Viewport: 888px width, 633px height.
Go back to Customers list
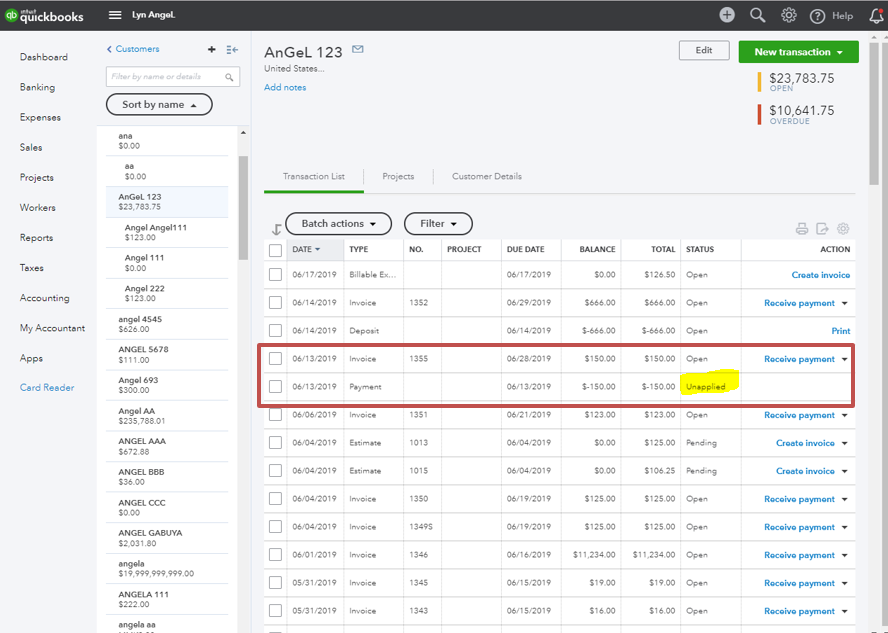pos(133,49)
